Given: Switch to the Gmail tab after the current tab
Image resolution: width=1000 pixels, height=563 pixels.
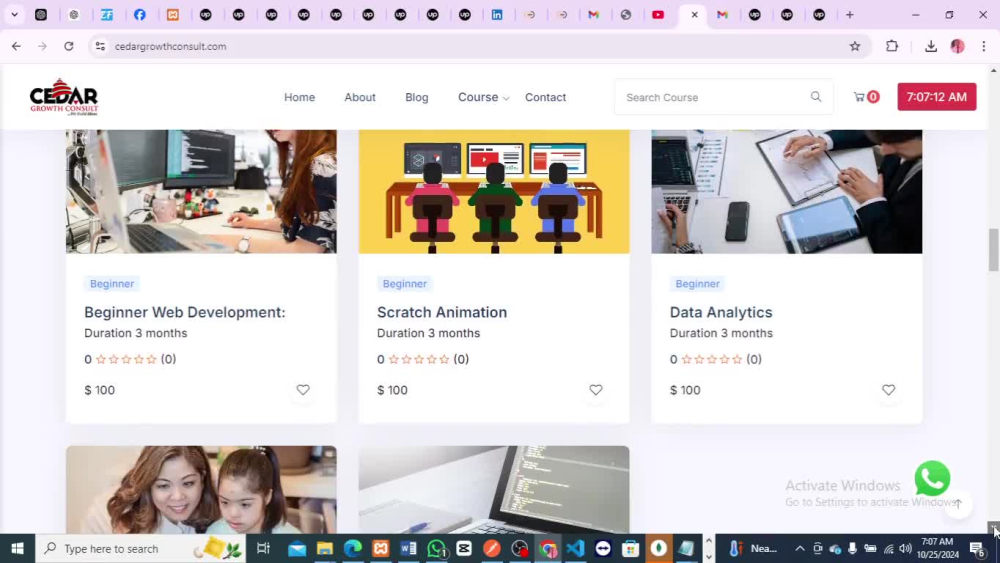Looking at the screenshot, I should (x=722, y=14).
